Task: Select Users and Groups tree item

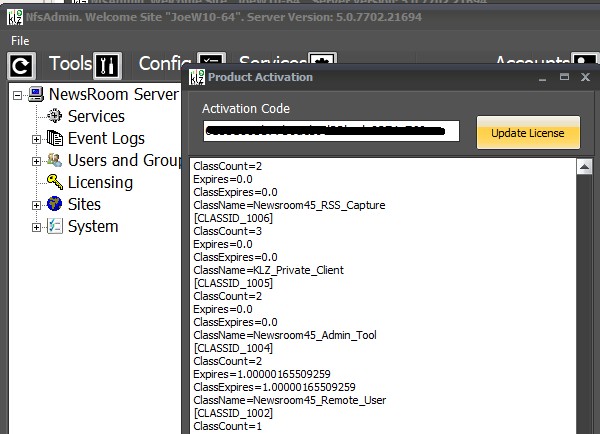Action: [x=124, y=161]
